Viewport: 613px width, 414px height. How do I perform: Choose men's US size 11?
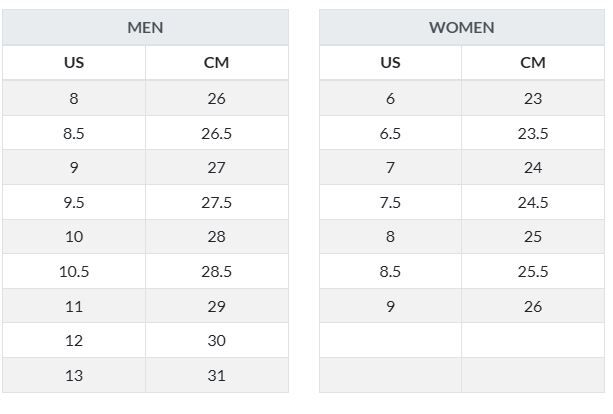click(74, 307)
